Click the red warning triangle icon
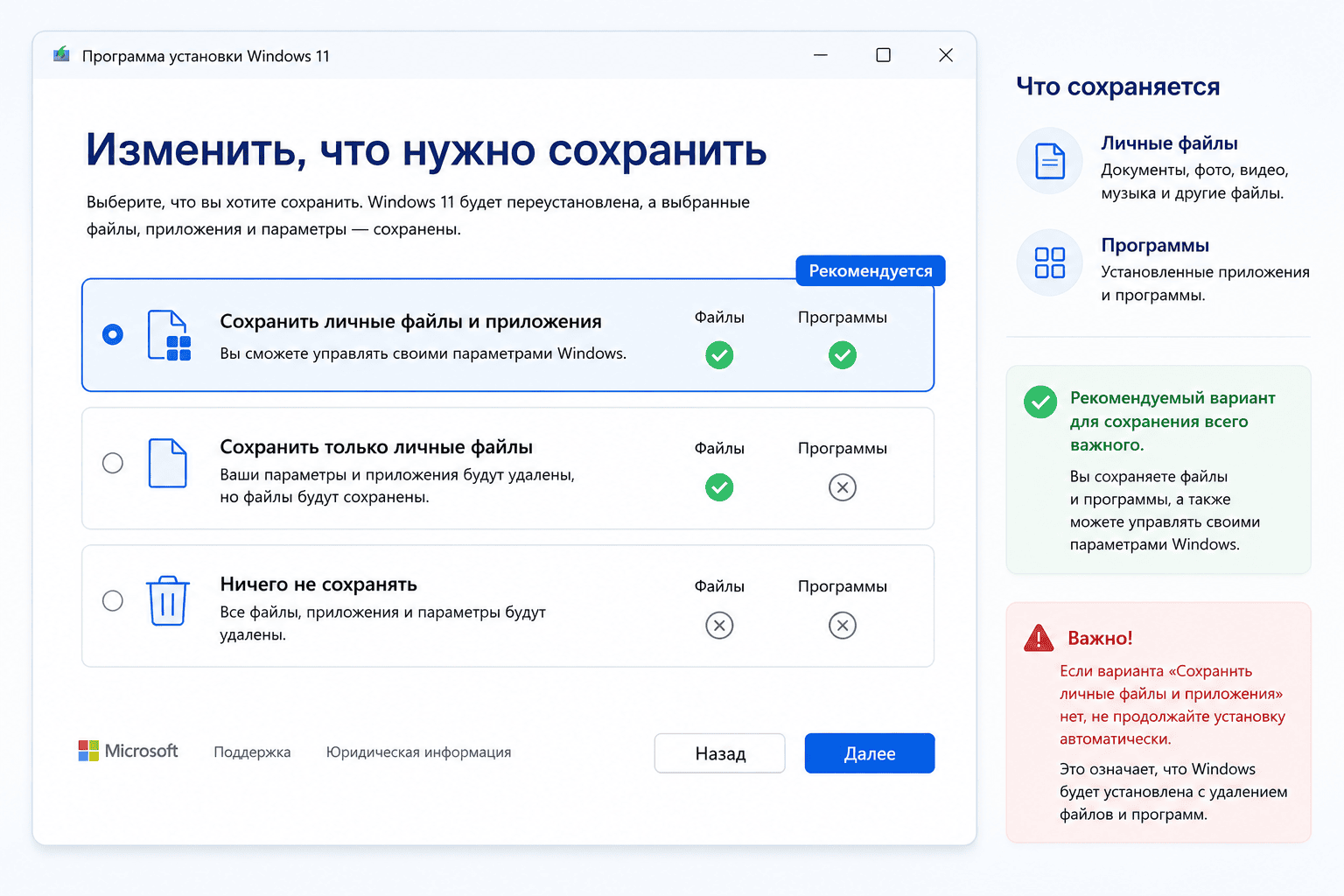The height and width of the screenshot is (896, 1344). click(x=1039, y=638)
